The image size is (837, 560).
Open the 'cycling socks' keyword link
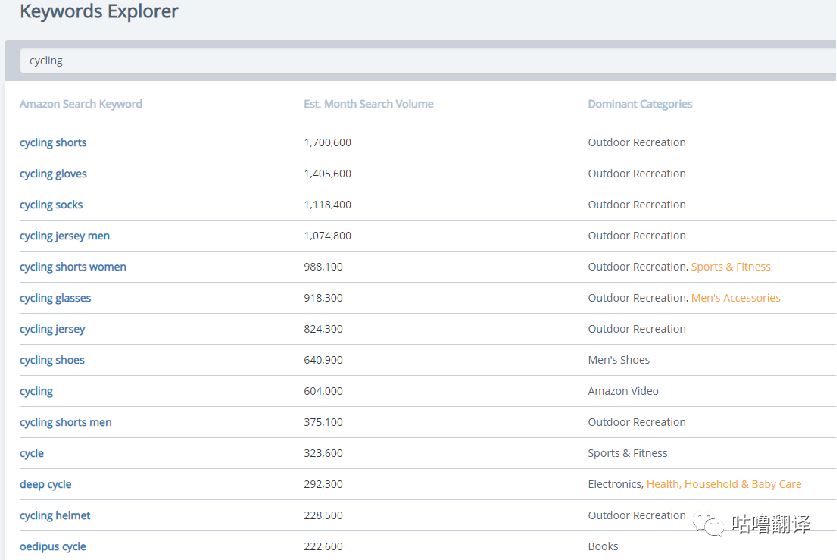click(x=51, y=204)
